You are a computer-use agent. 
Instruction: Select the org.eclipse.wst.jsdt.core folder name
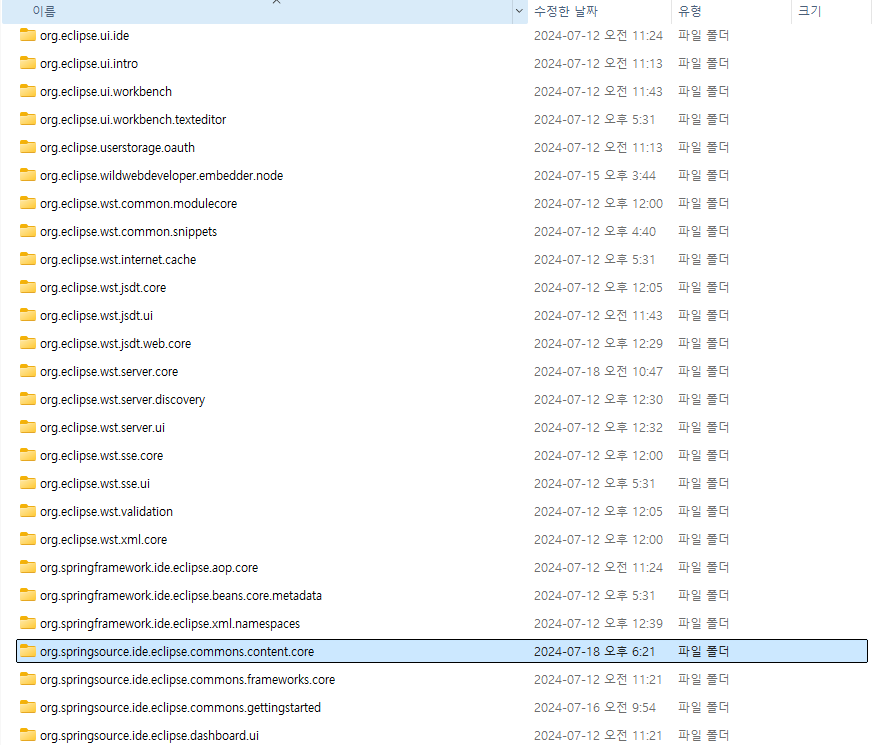(103, 288)
